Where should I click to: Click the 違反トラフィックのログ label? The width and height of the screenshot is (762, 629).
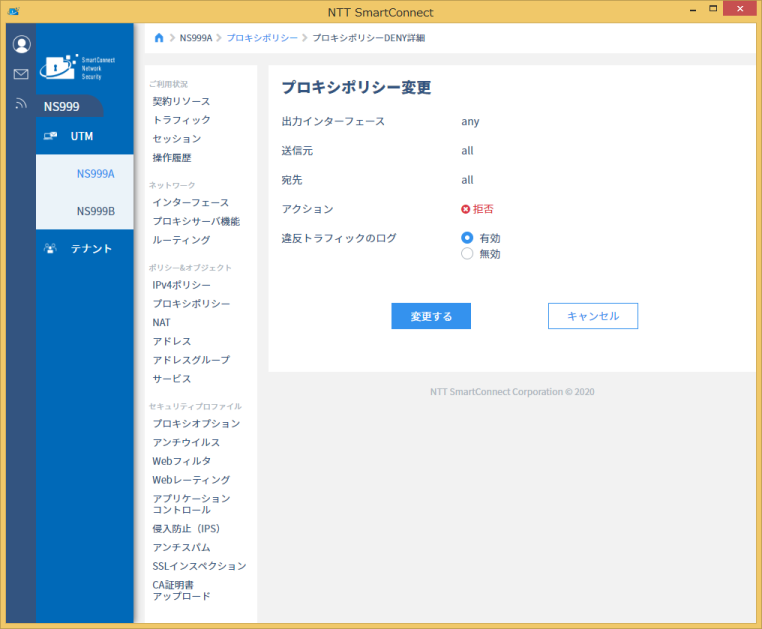point(339,238)
